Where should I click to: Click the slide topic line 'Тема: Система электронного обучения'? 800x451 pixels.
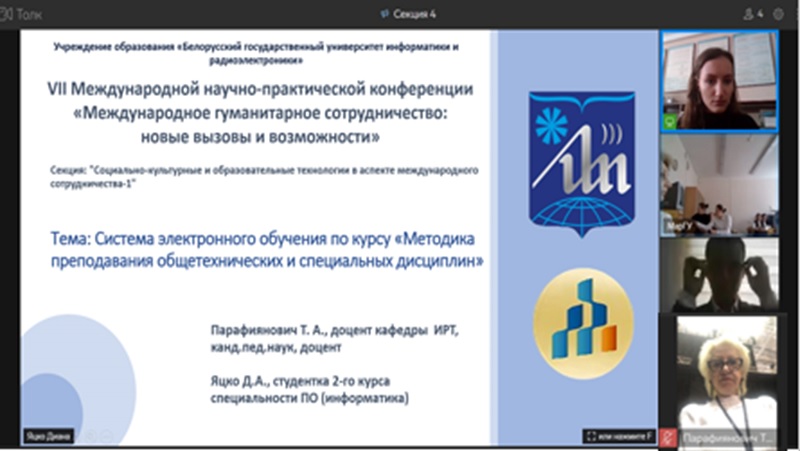(x=262, y=238)
